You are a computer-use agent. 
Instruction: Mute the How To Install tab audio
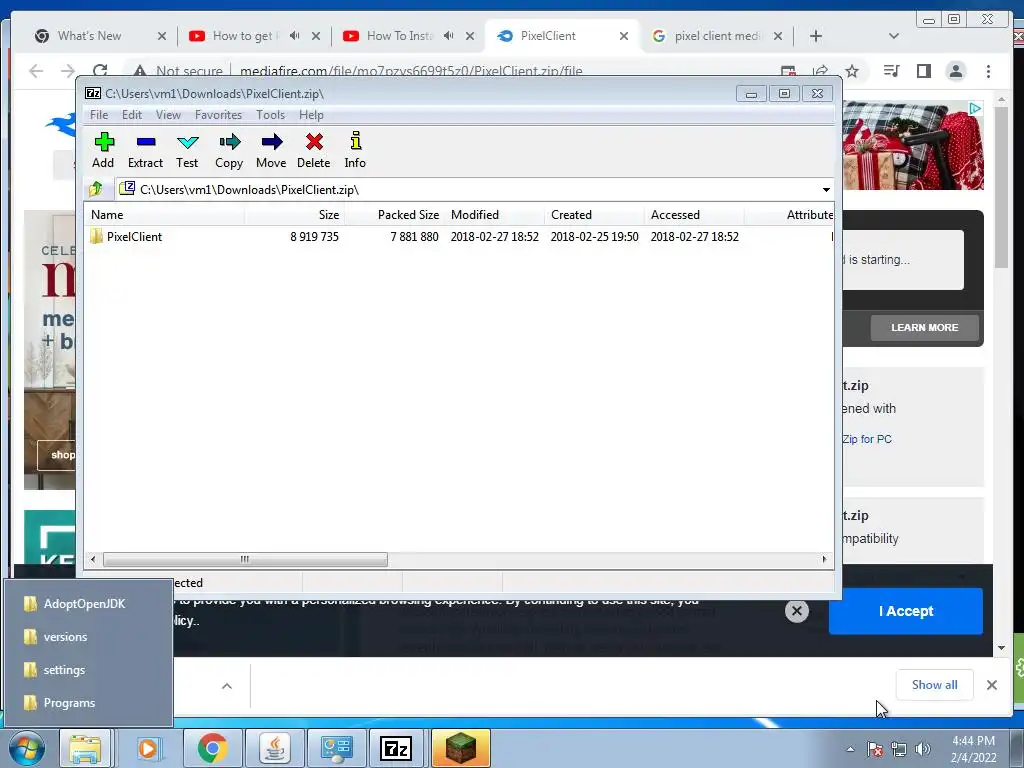click(448, 36)
